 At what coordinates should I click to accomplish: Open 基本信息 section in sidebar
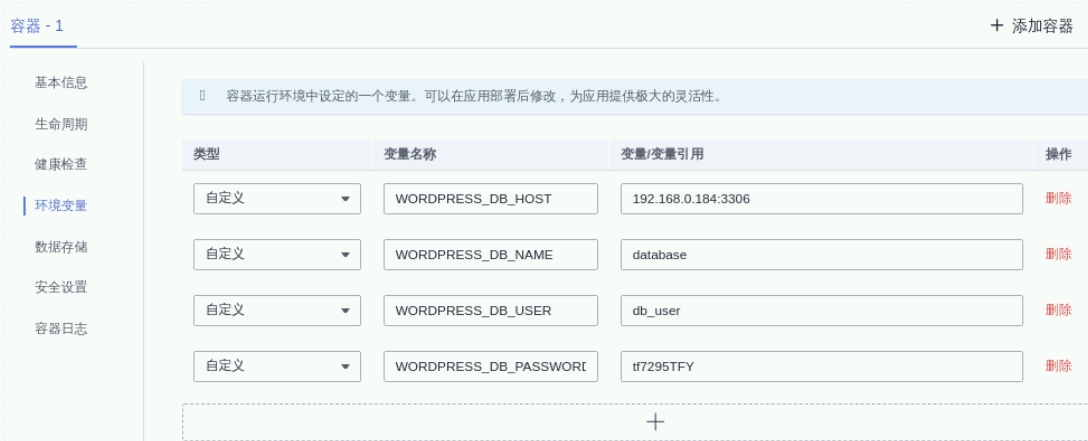61,82
